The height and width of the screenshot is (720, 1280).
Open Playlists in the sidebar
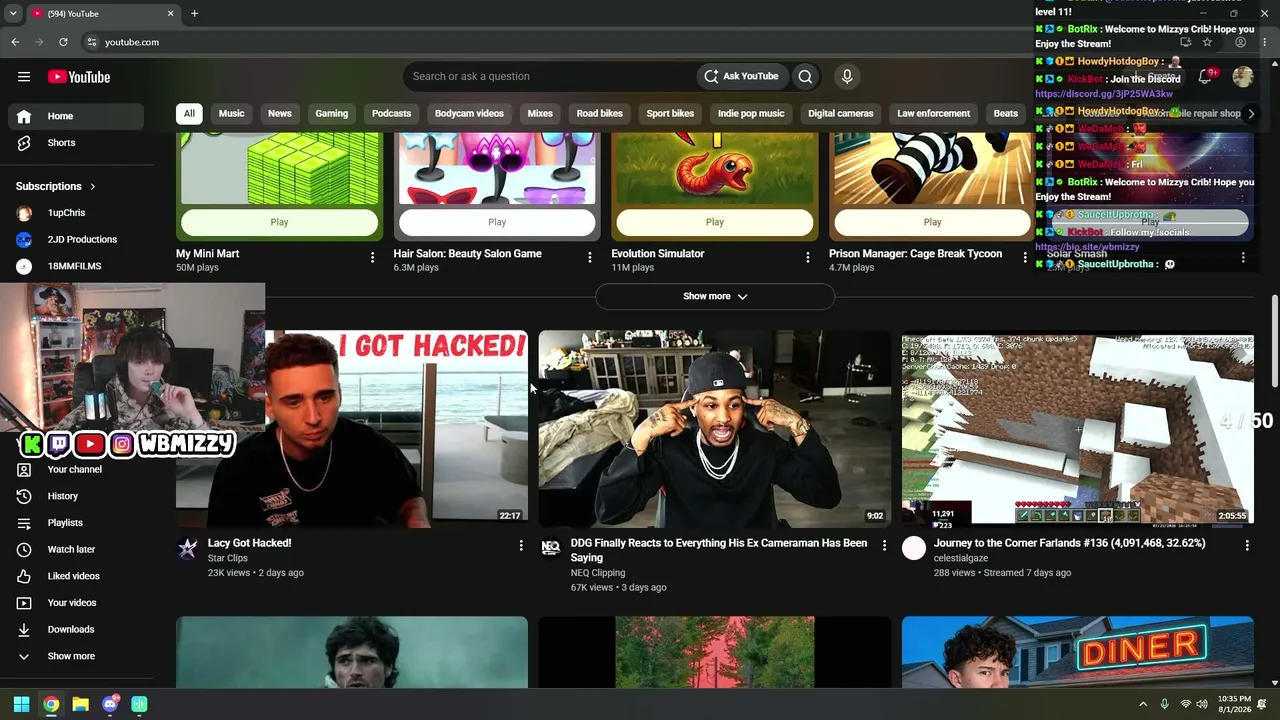(76, 523)
